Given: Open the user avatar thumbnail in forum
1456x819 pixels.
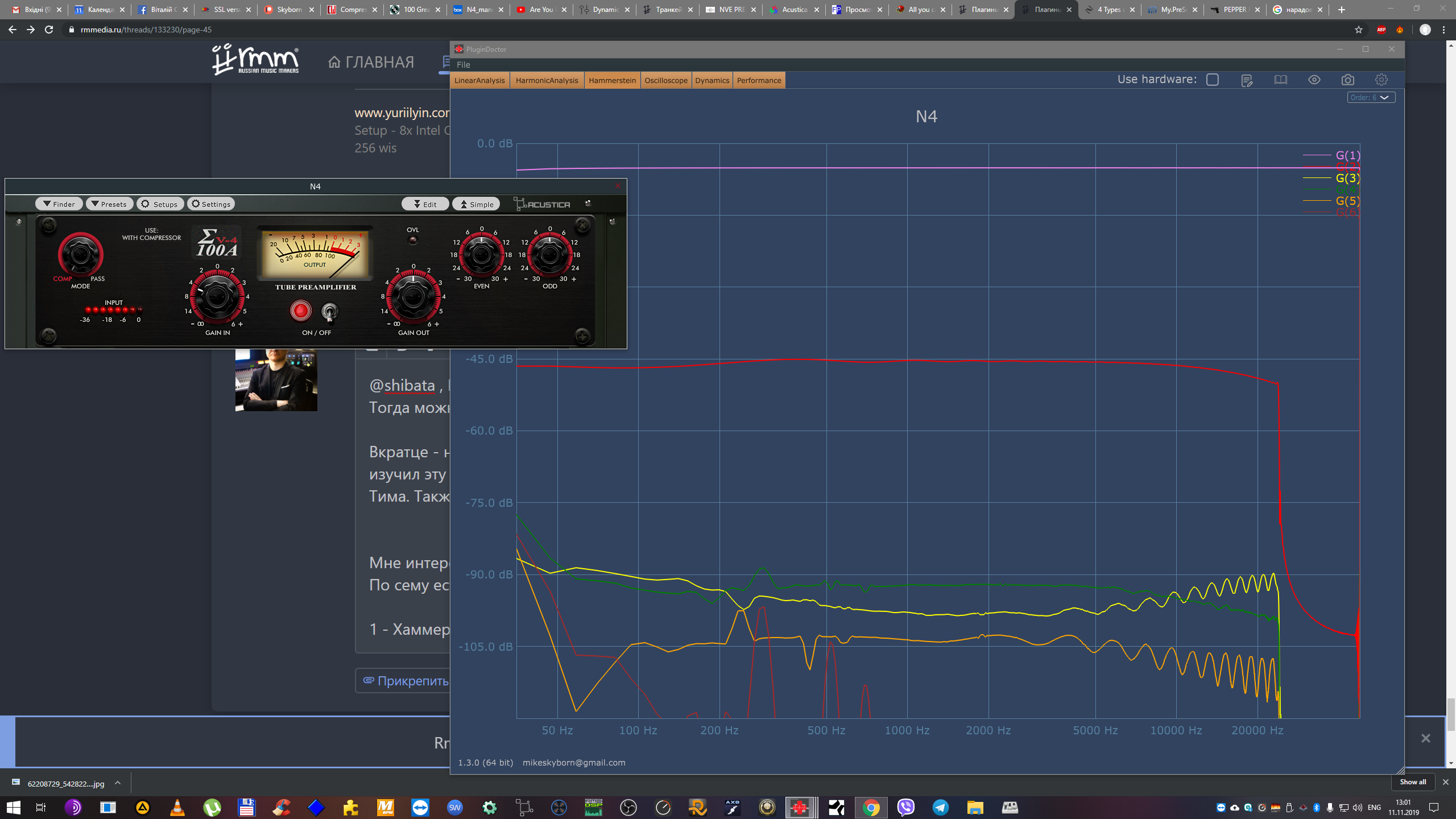Looking at the screenshot, I should [276, 380].
